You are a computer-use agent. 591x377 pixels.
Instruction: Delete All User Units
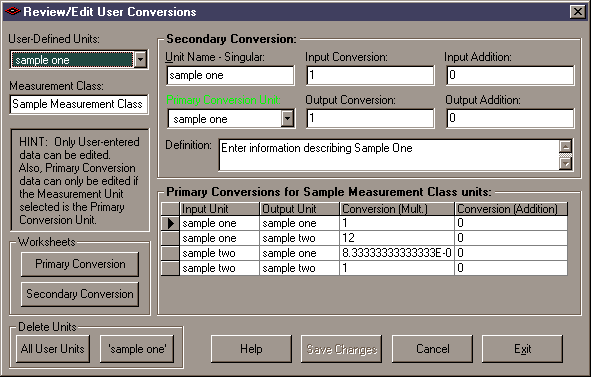click(x=53, y=349)
